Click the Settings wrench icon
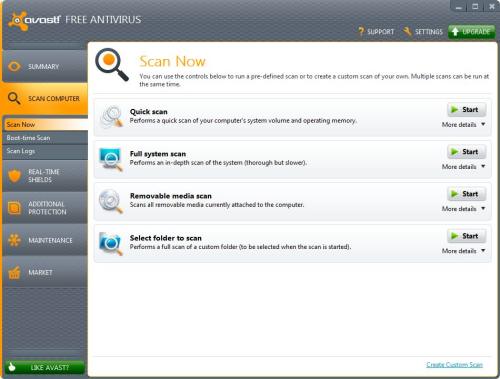 coord(407,32)
